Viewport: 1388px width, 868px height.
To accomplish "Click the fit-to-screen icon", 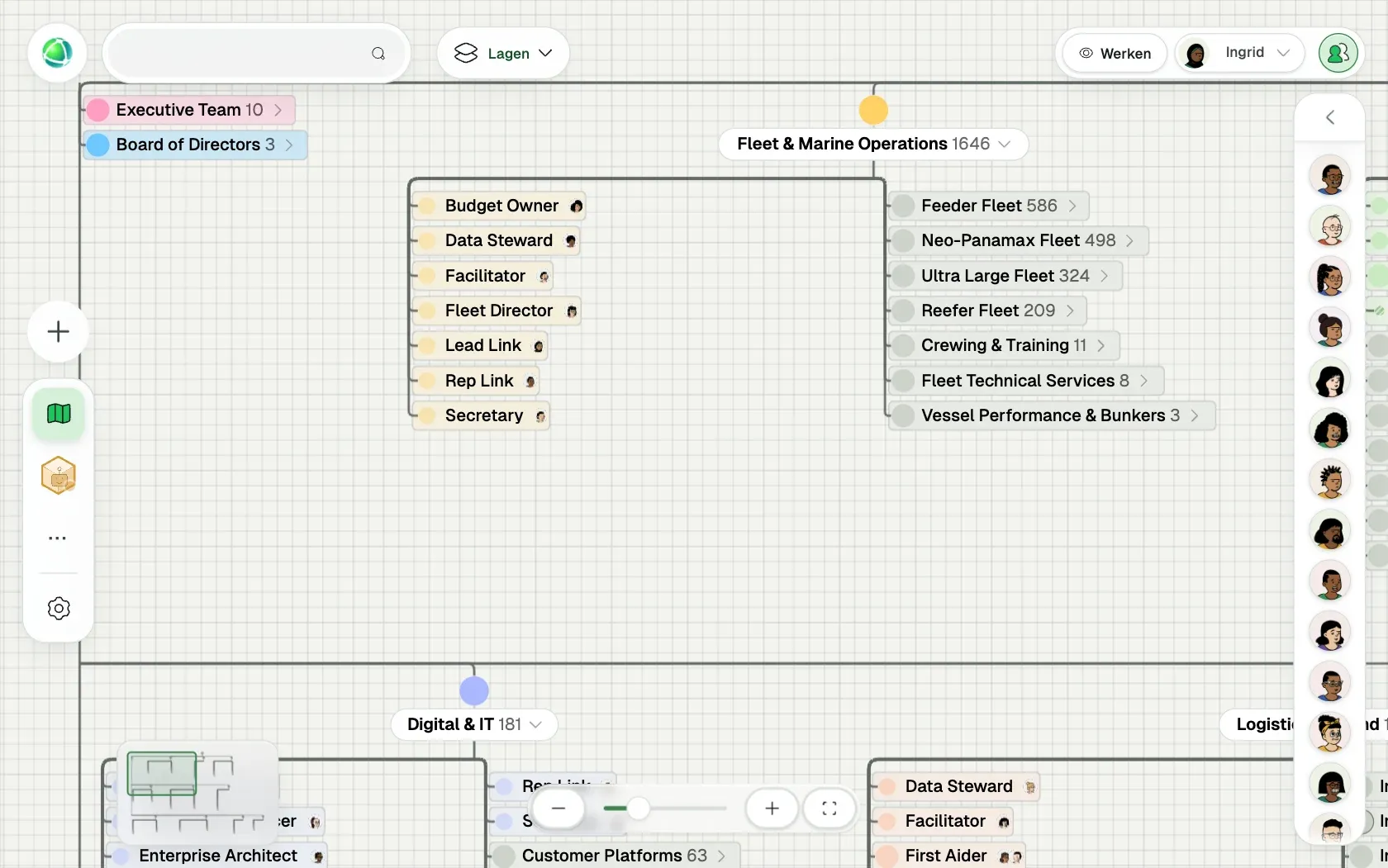I will [829, 809].
